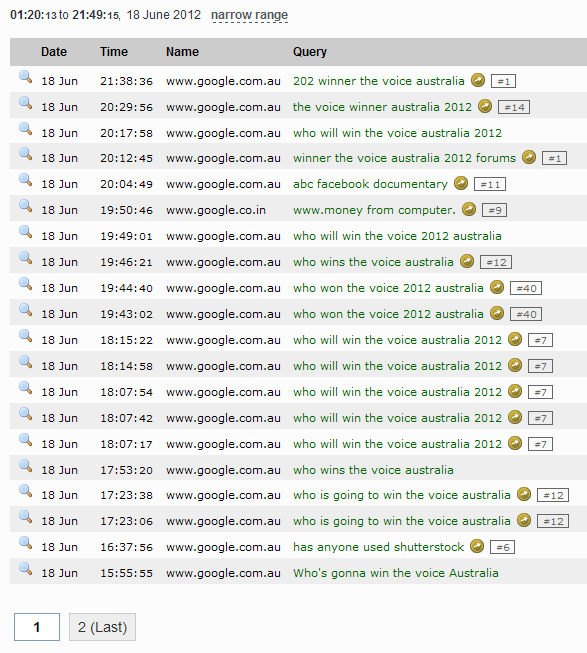The height and width of the screenshot is (653, 587).
Task: Click gold arrow icon beside 'winner the voice australia 2012 forums'
Action: [x=529, y=157]
